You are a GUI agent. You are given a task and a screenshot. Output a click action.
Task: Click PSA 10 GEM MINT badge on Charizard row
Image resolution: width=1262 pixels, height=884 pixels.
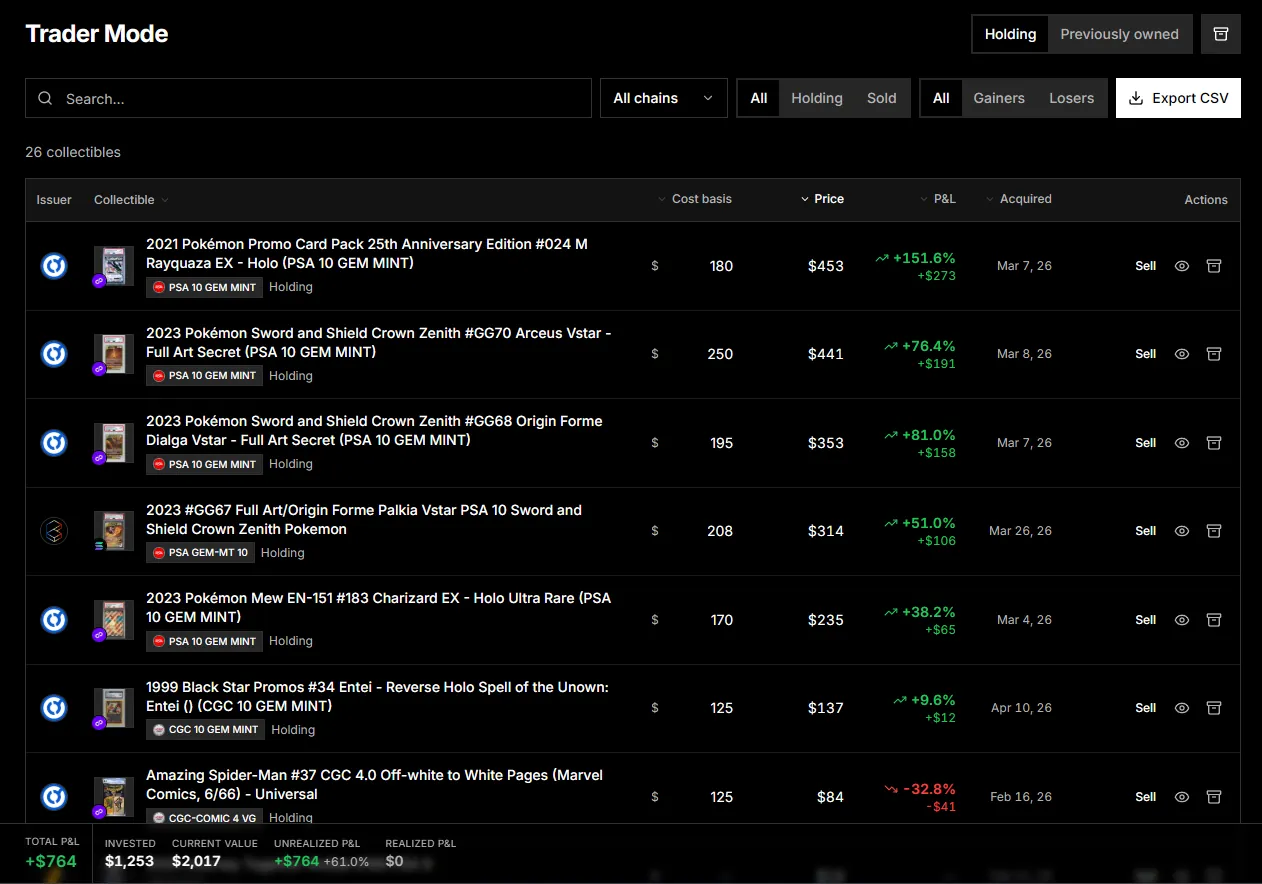coord(204,641)
